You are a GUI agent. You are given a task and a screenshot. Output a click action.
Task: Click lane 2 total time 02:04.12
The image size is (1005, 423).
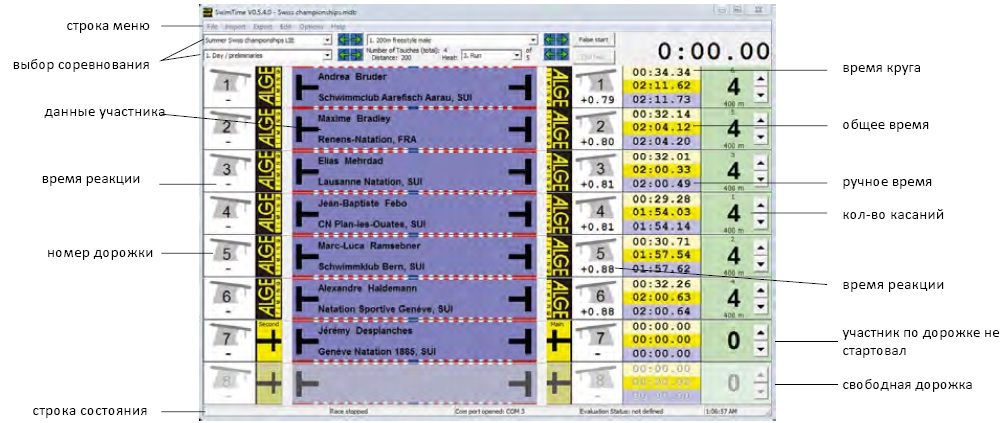662,127
